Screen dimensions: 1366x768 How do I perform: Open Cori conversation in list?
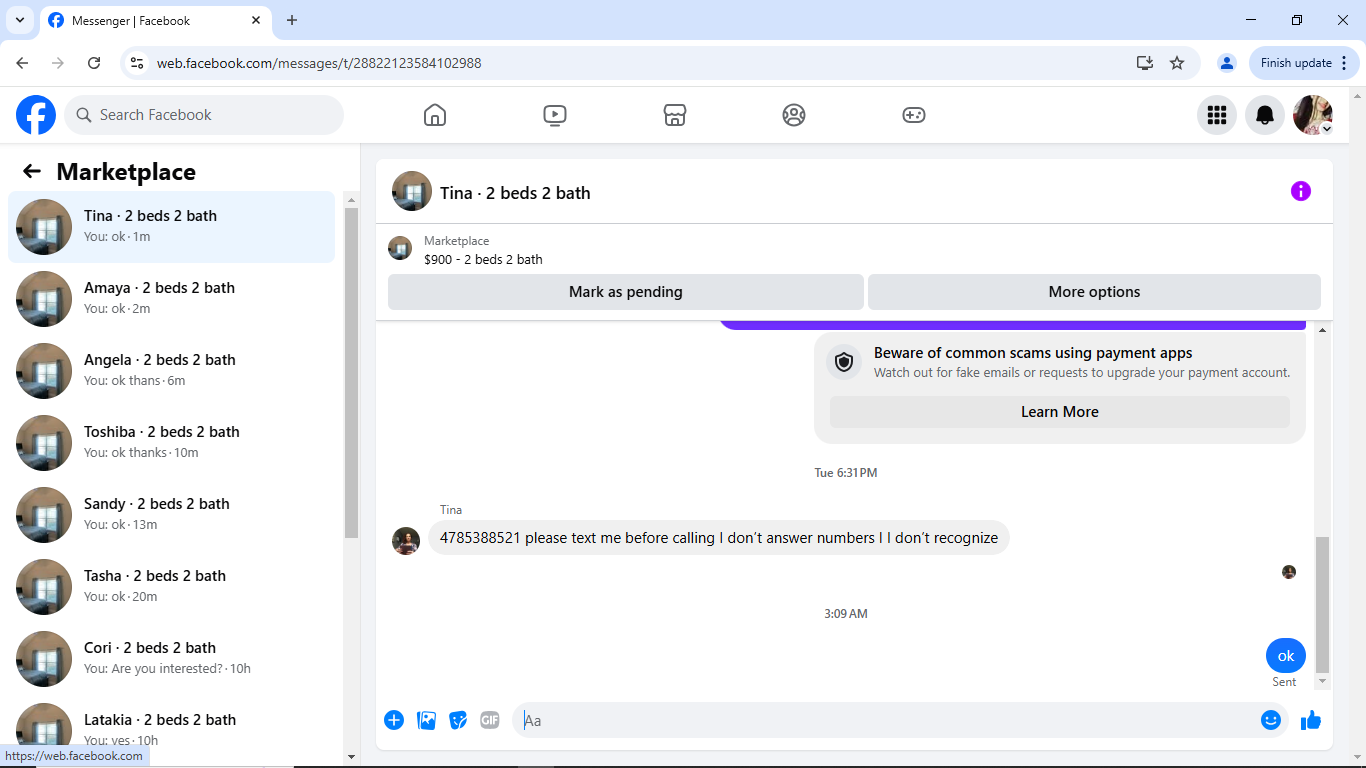[x=171, y=659]
